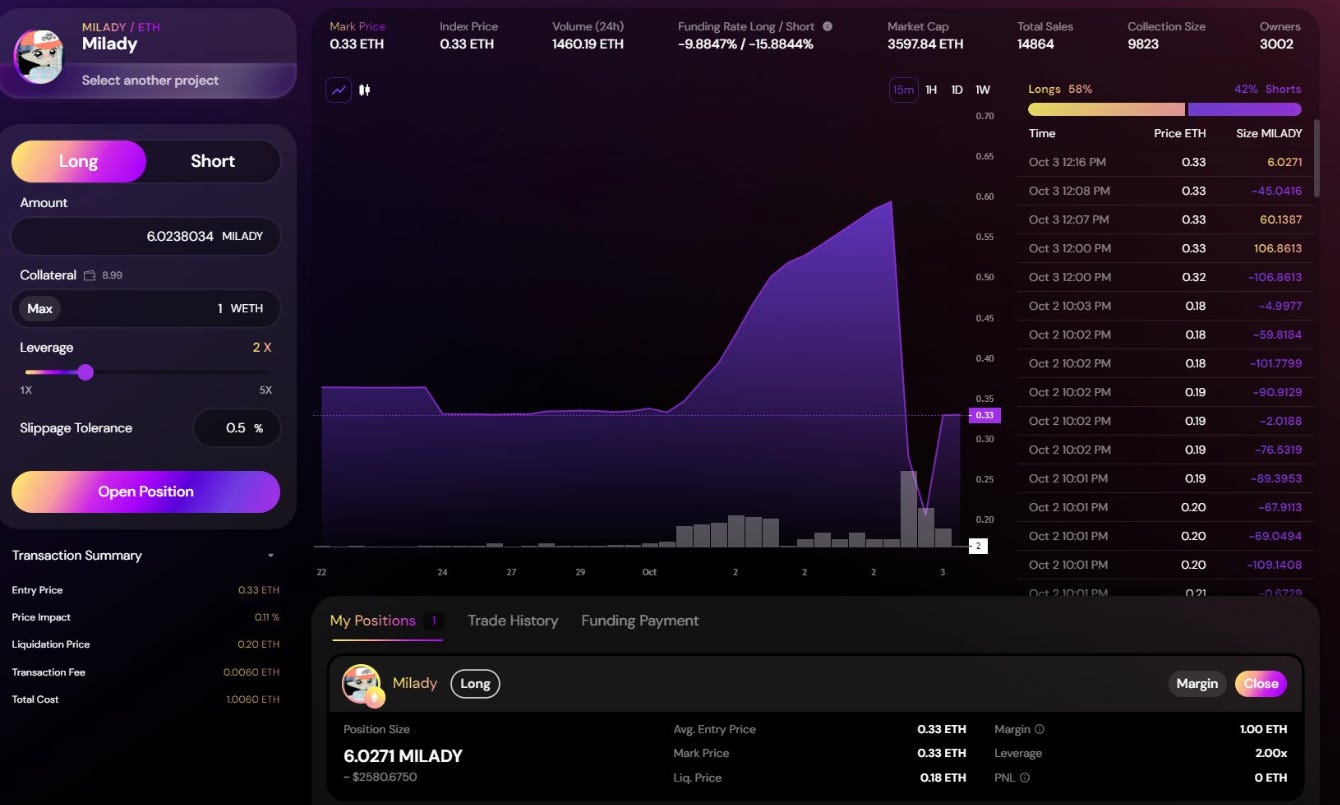The height and width of the screenshot is (805, 1340).
Task: Click the Margin info icon in position
Action: tap(1040, 729)
